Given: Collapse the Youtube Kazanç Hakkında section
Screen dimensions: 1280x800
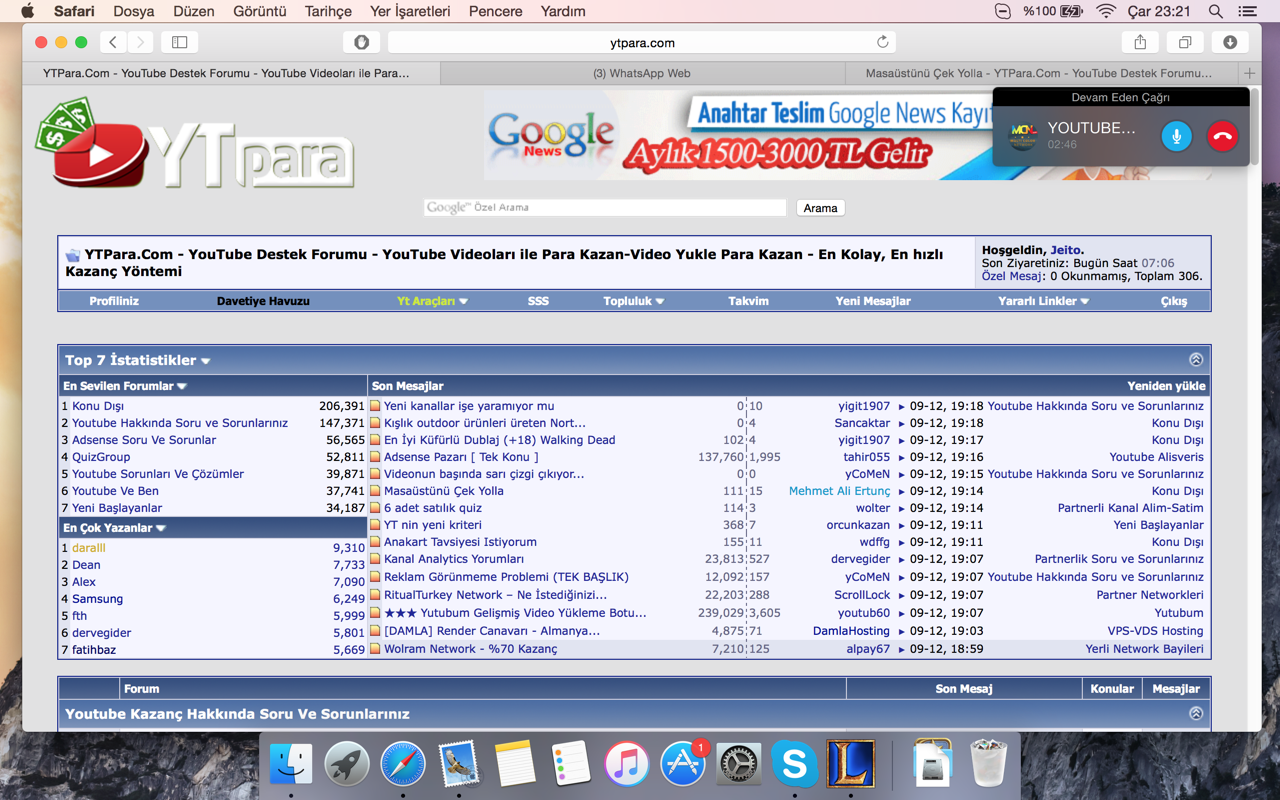Looking at the screenshot, I should pyautogui.click(x=1195, y=714).
